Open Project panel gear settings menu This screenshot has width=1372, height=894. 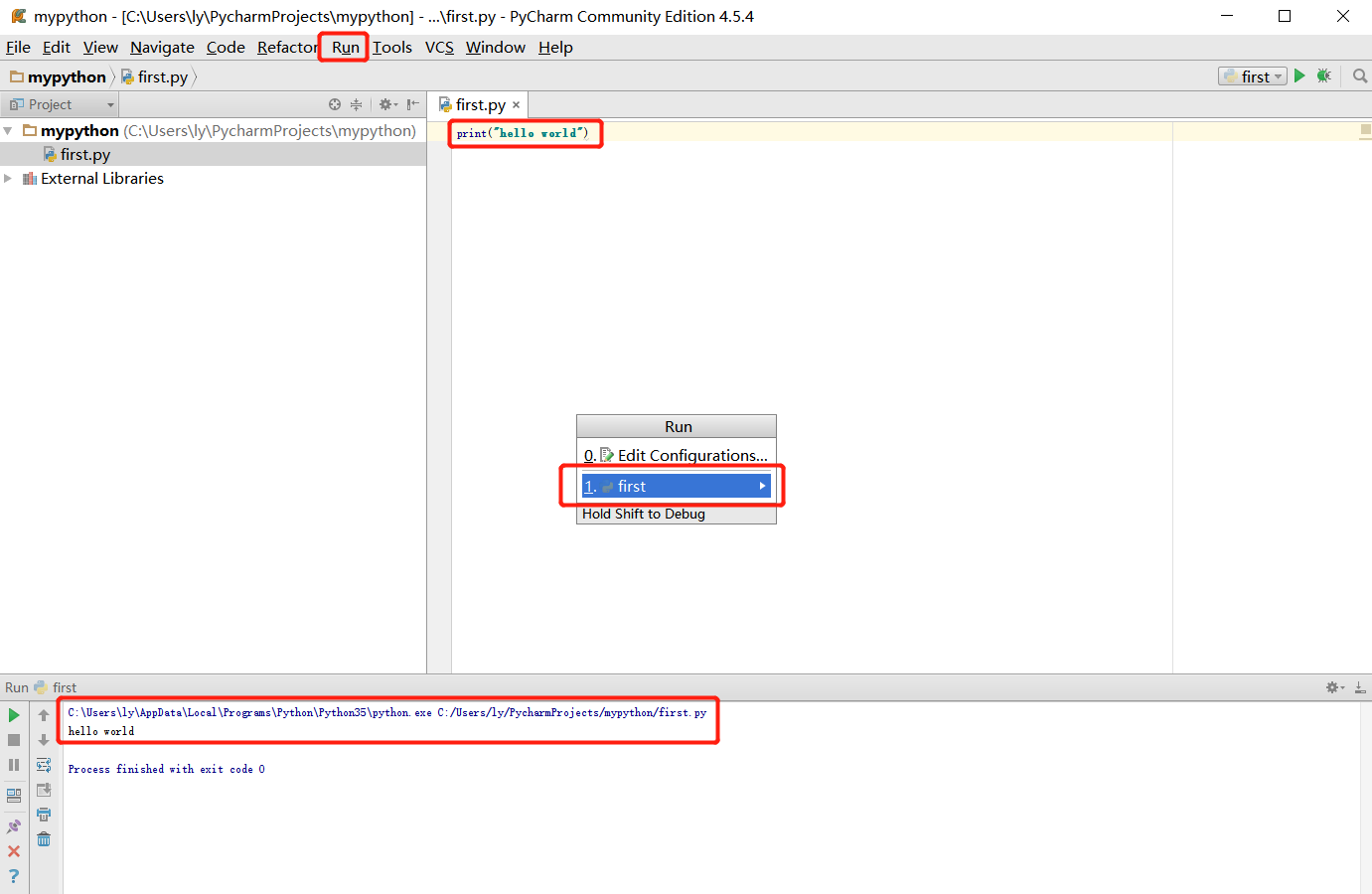pyautogui.click(x=388, y=104)
